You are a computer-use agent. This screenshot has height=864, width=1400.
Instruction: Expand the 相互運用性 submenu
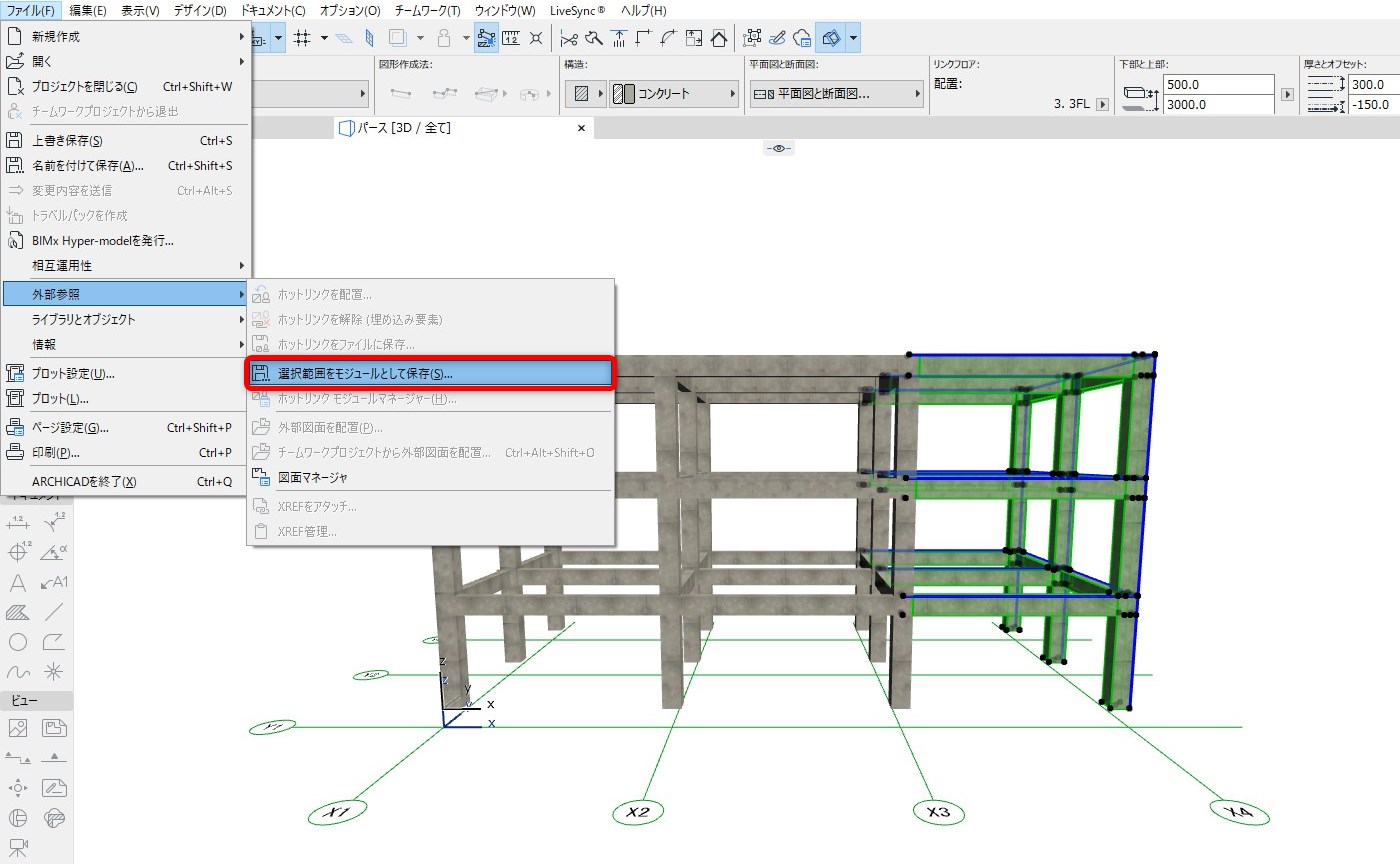pos(125,266)
